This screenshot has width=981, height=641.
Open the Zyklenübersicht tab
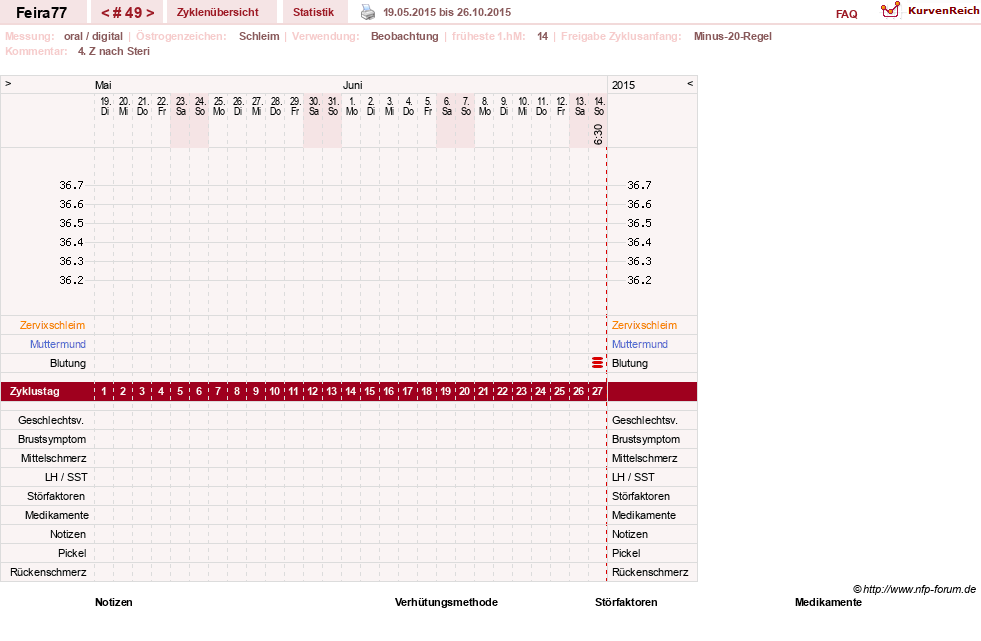(218, 12)
